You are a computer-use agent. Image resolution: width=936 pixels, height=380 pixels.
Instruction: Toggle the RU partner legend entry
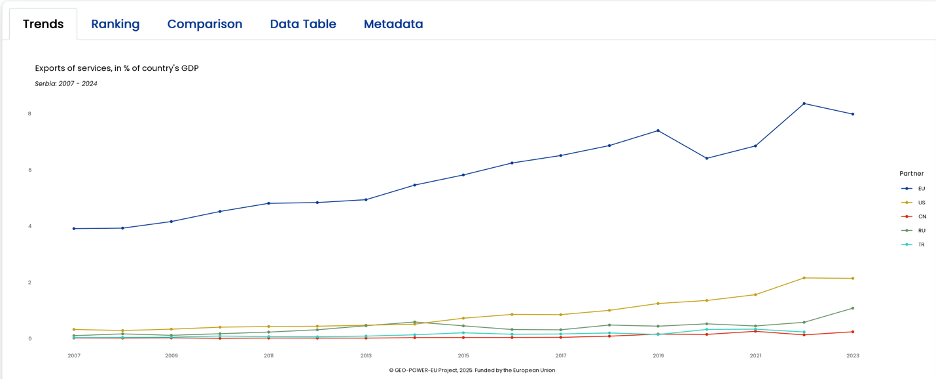[913, 230]
